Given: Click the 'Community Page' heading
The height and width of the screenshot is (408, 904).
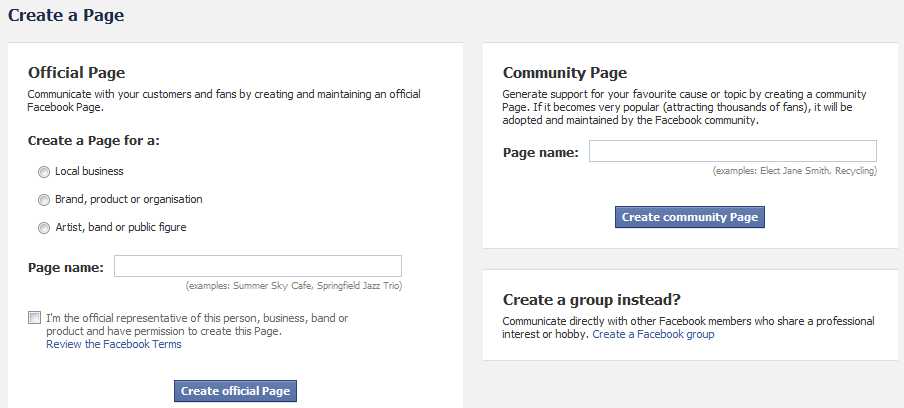Looking at the screenshot, I should click(x=565, y=73).
